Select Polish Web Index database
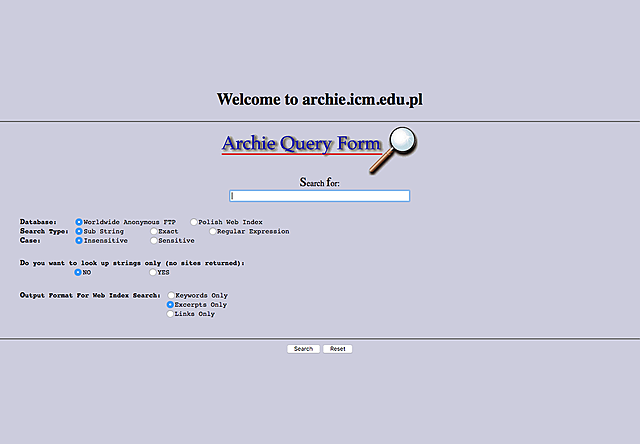The height and width of the screenshot is (444, 640). (194, 222)
